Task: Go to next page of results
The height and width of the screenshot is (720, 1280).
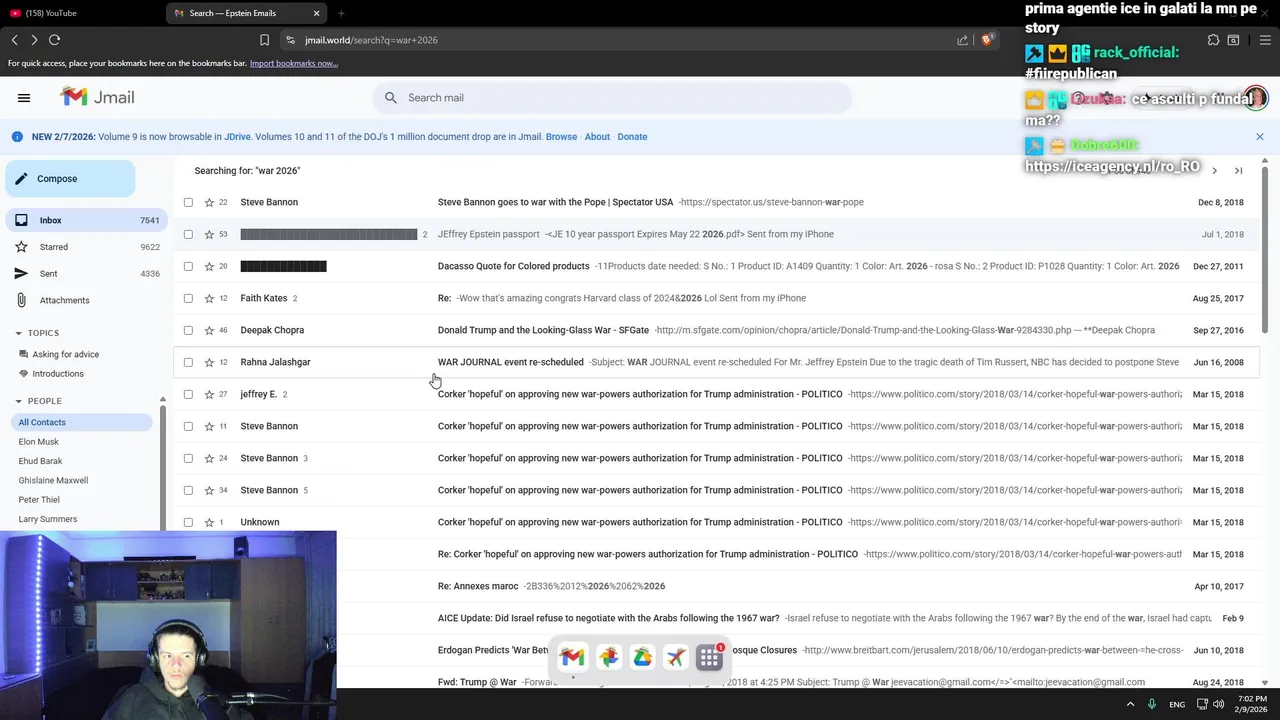Action: tap(1214, 171)
